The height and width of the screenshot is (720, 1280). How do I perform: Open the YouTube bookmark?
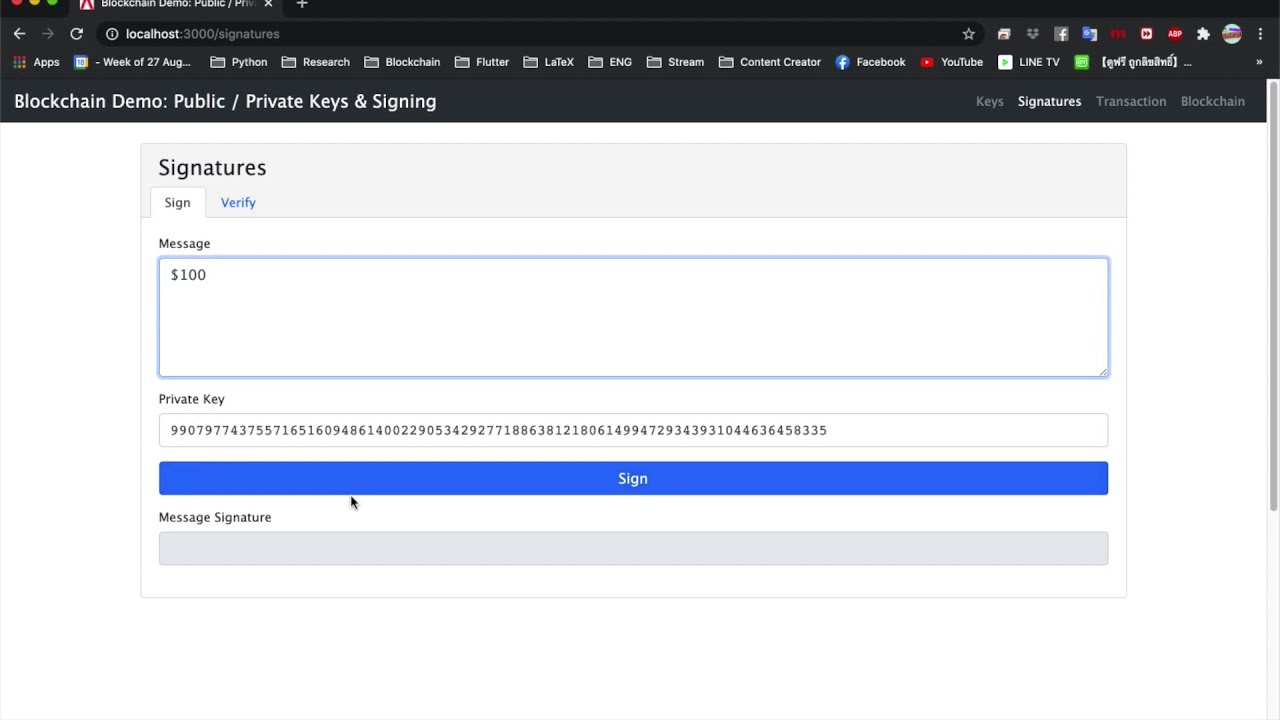(951, 62)
